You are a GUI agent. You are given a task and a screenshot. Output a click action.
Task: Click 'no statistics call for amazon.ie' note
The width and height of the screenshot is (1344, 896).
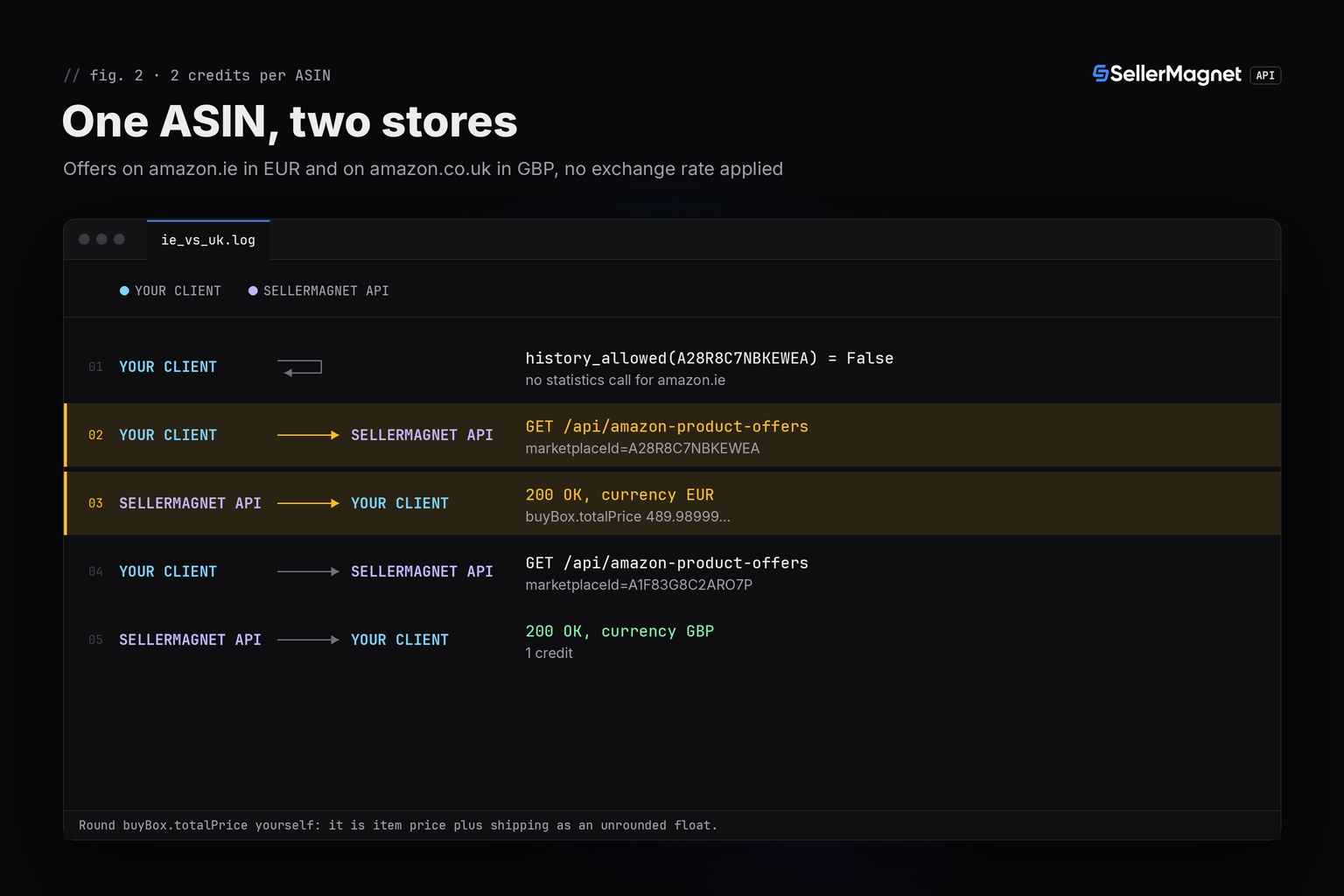(x=625, y=380)
